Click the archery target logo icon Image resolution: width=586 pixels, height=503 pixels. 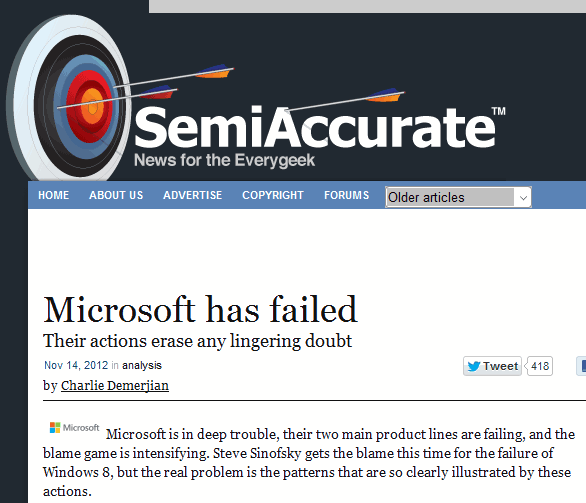[69, 99]
